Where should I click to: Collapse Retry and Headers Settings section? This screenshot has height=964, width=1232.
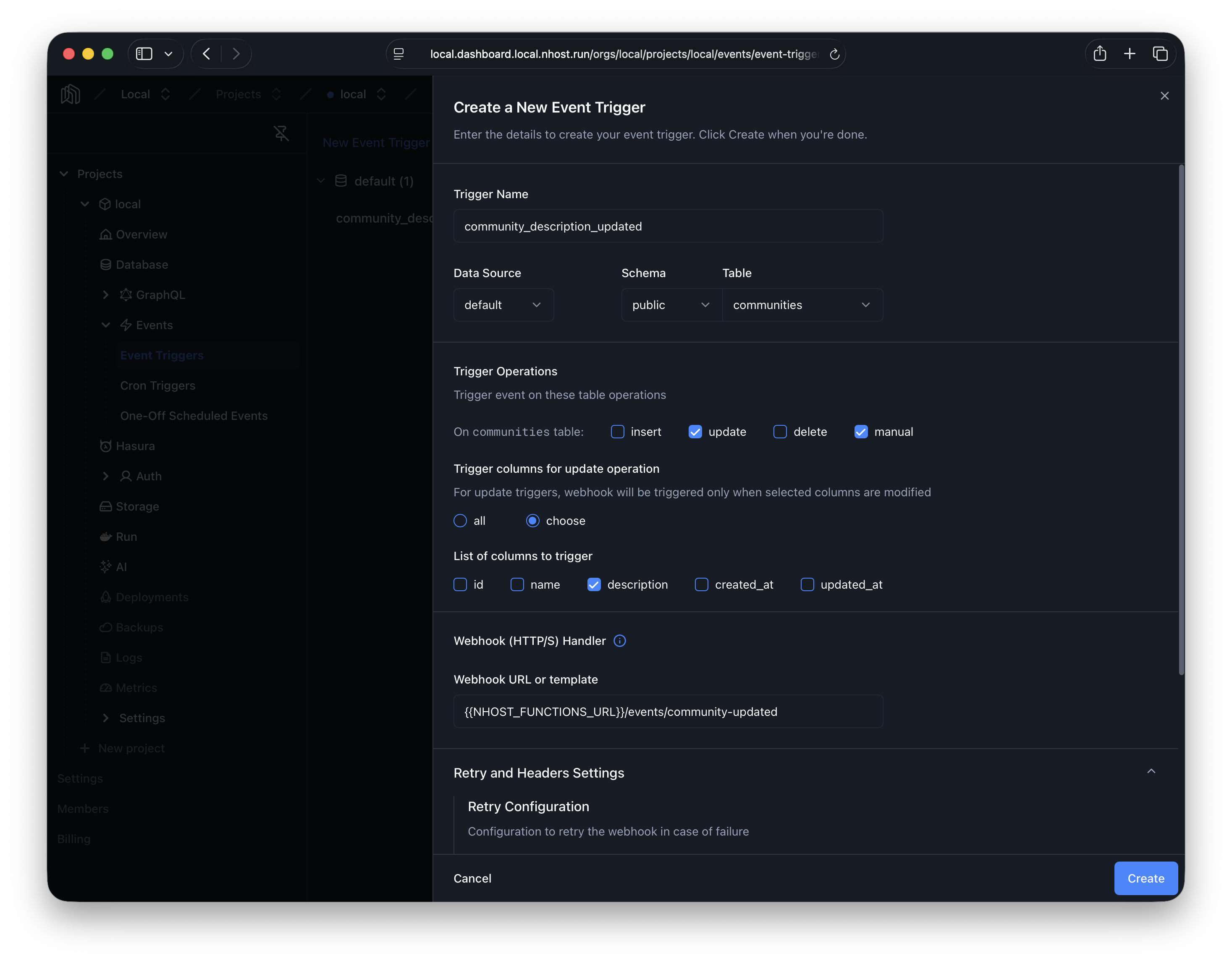click(x=1151, y=772)
